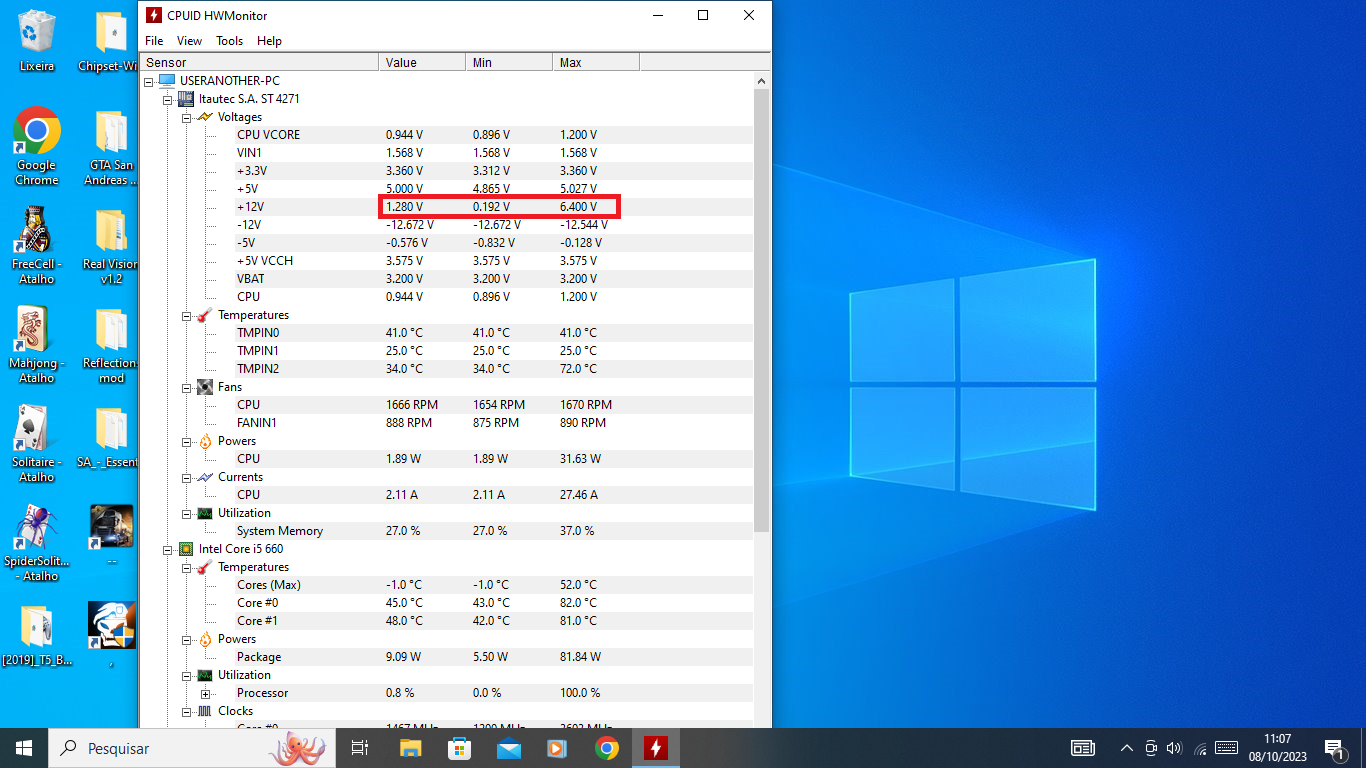
Task: Collapse the Voltages group
Action: [186, 117]
